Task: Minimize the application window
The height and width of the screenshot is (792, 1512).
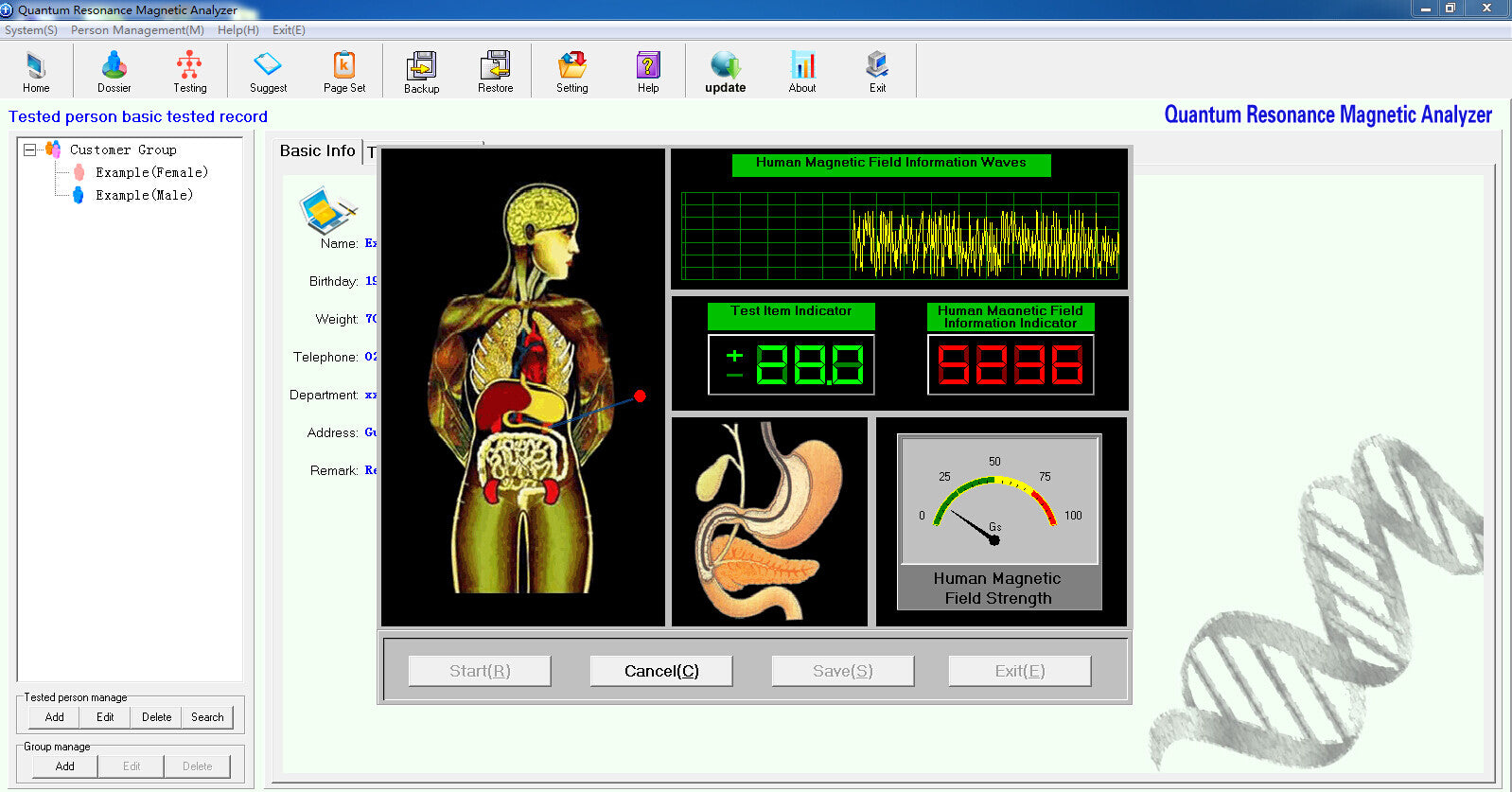Action: (1425, 8)
